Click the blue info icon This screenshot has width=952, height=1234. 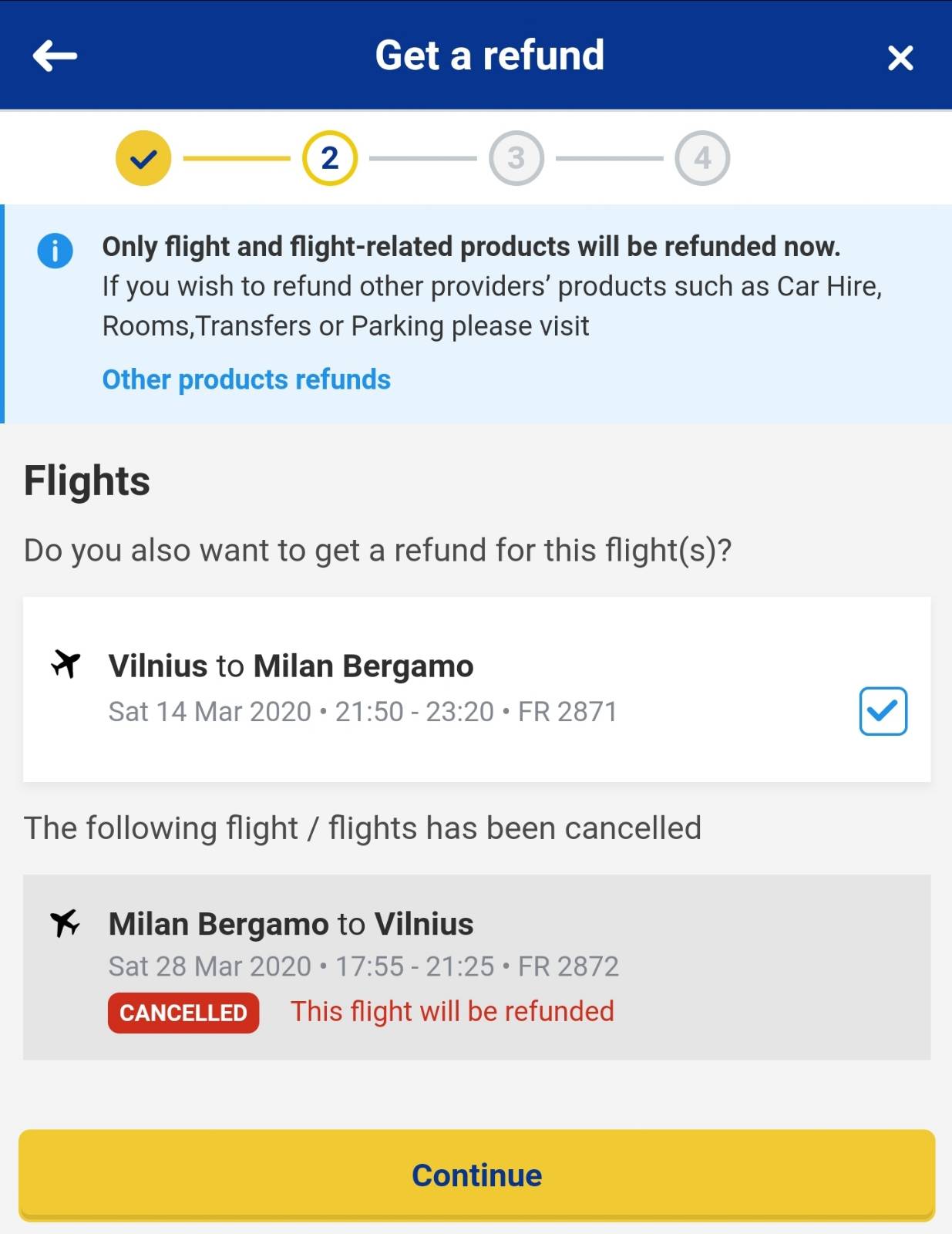55,251
